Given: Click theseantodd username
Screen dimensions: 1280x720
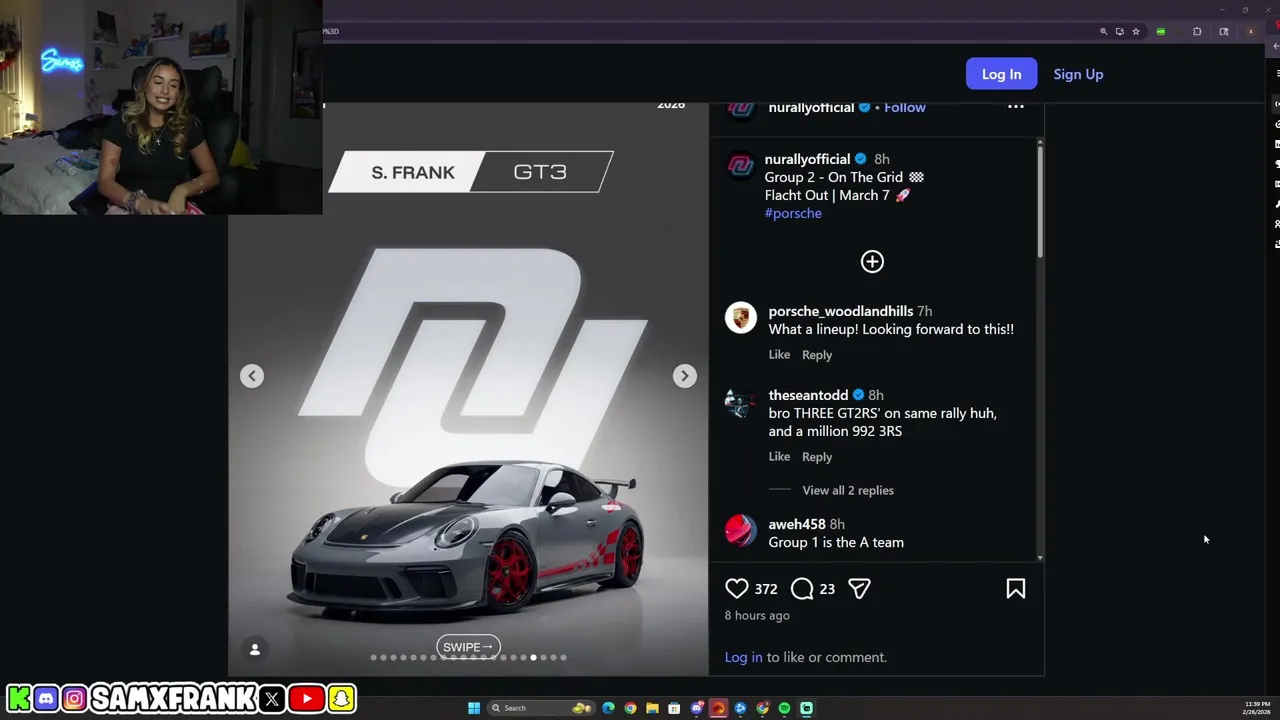Looking at the screenshot, I should pyautogui.click(x=808, y=395).
